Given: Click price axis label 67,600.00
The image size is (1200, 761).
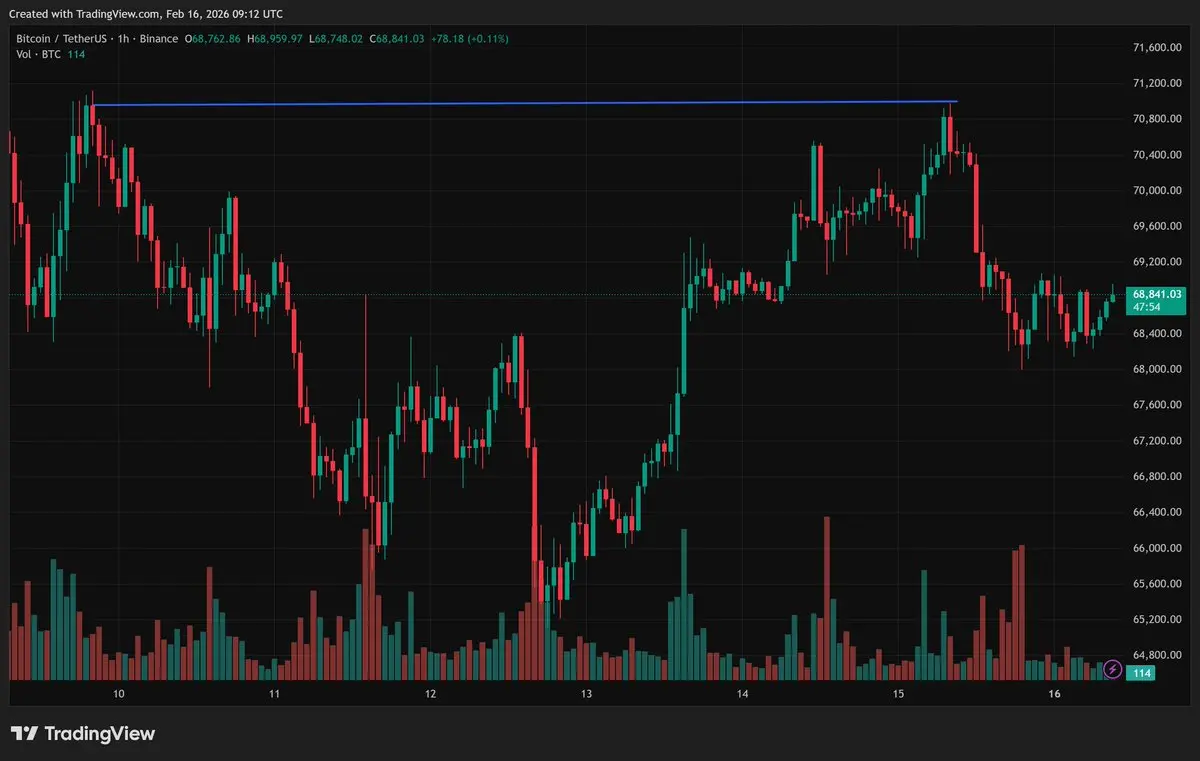Looking at the screenshot, I should tap(1158, 405).
